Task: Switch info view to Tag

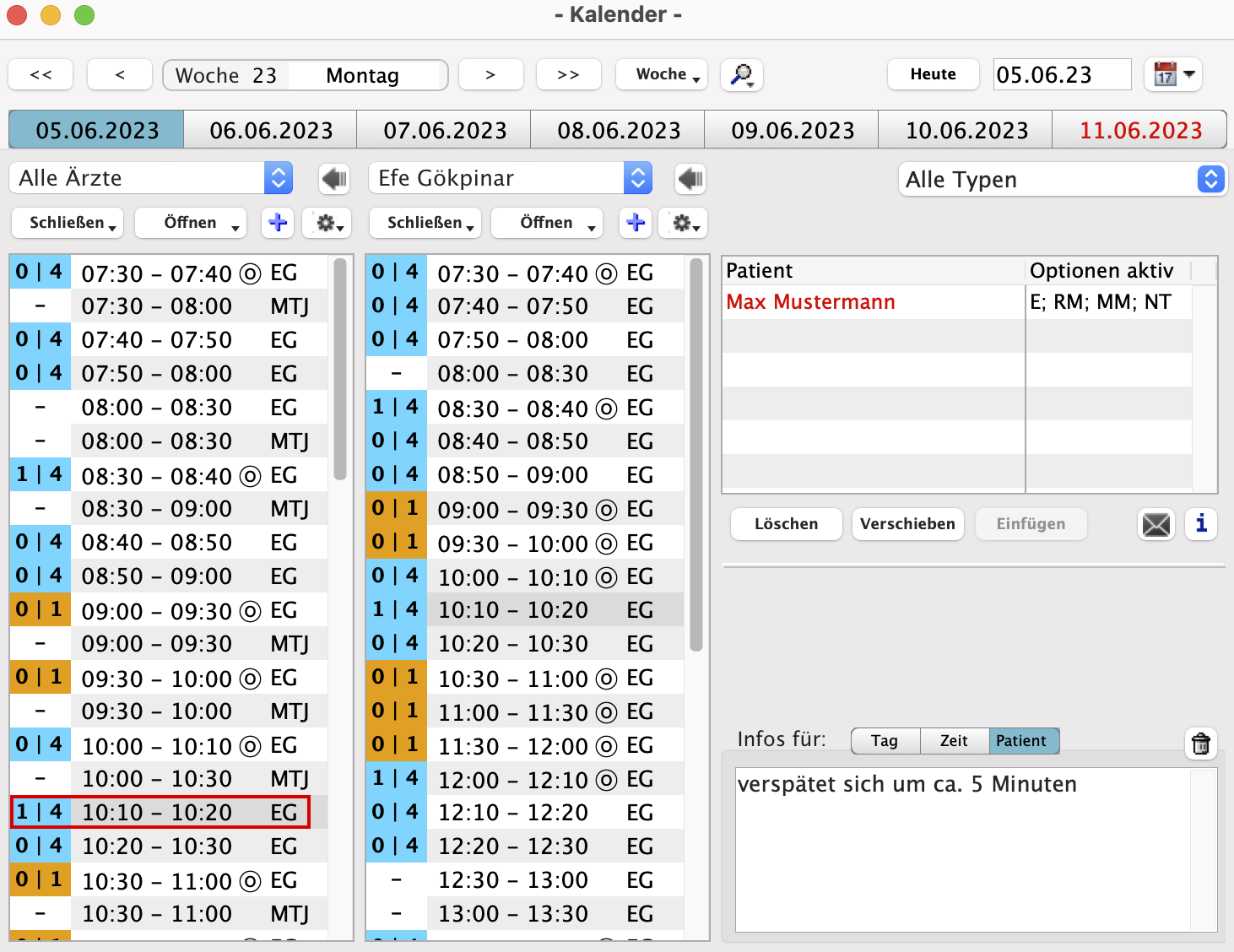Action: pyautogui.click(x=885, y=741)
